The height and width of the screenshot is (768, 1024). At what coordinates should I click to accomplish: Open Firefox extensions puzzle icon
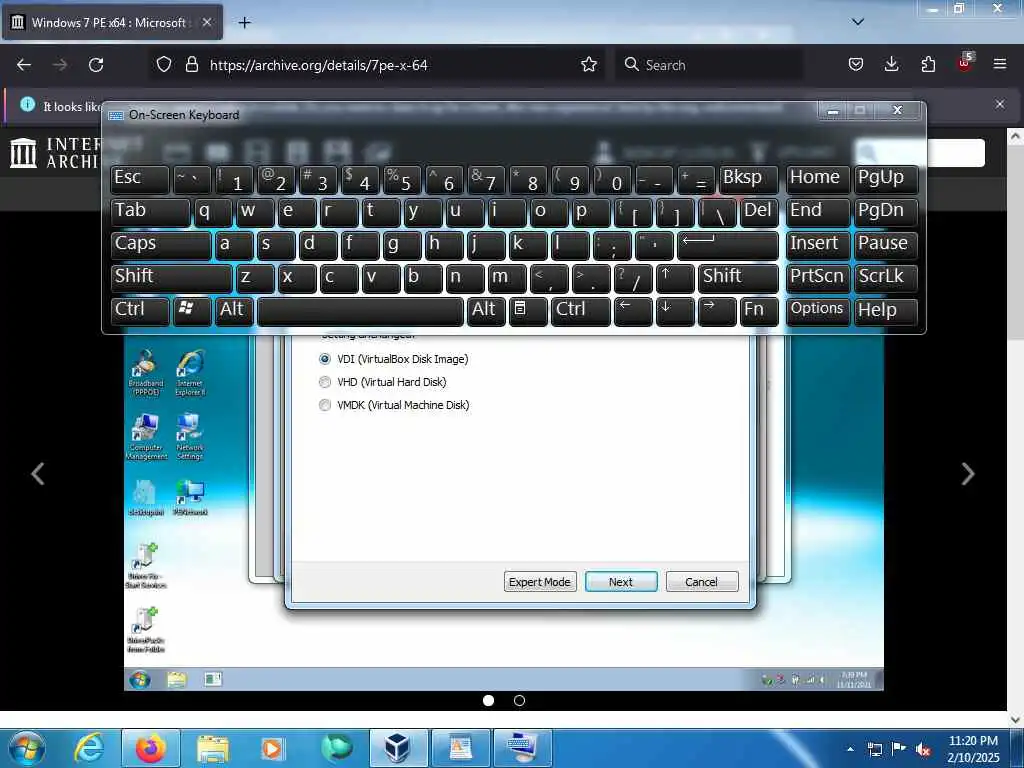click(928, 65)
